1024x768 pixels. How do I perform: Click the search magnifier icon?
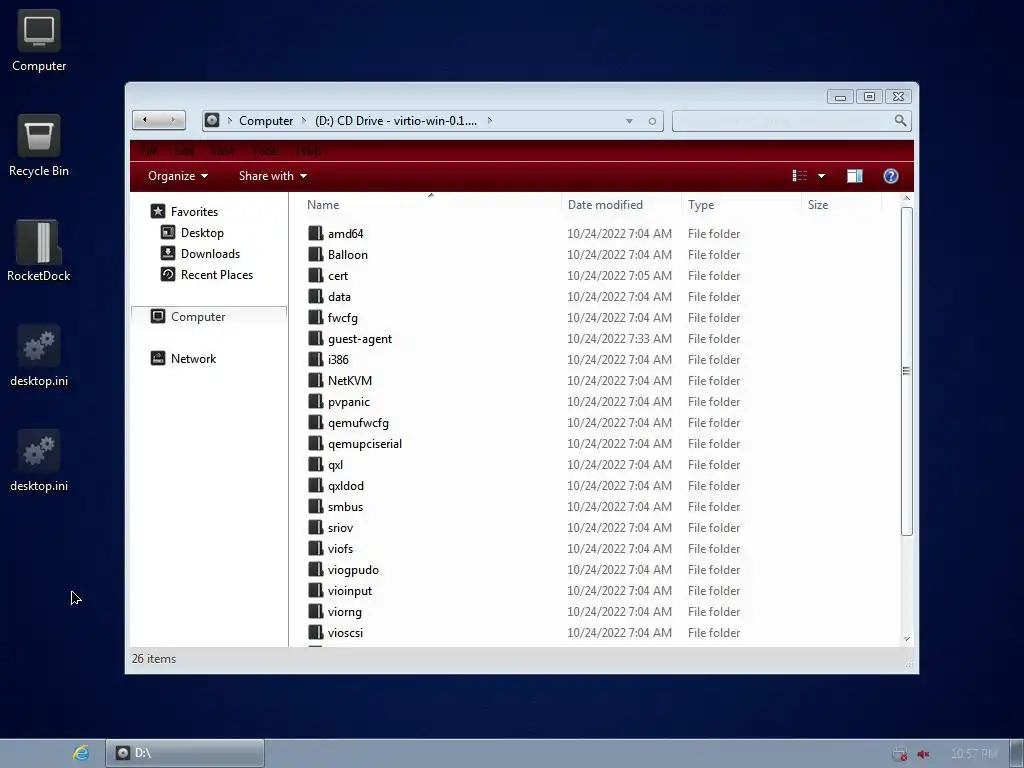coord(901,121)
